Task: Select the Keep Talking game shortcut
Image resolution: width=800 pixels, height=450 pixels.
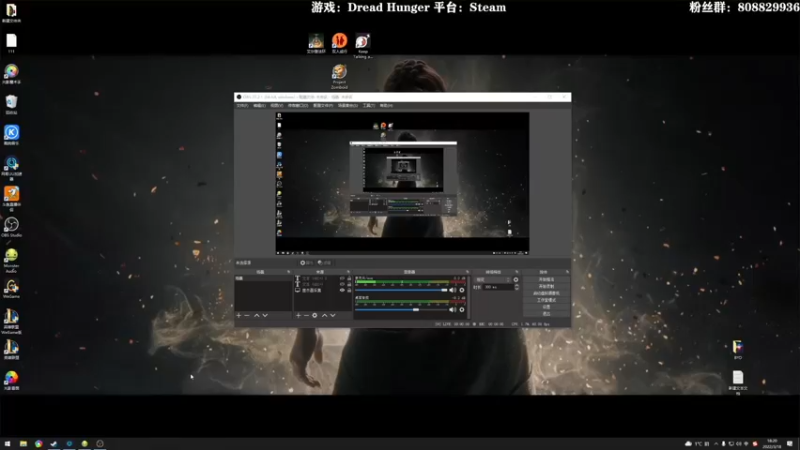Action: coord(363,45)
